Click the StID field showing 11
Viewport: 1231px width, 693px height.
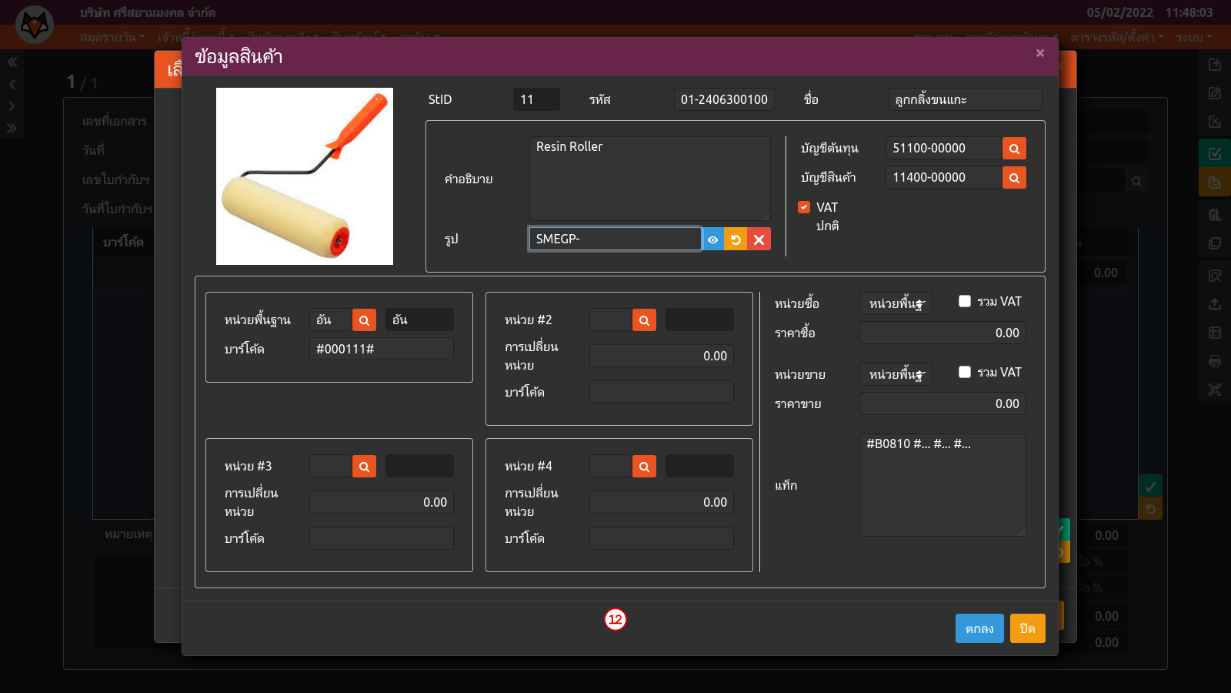536,100
